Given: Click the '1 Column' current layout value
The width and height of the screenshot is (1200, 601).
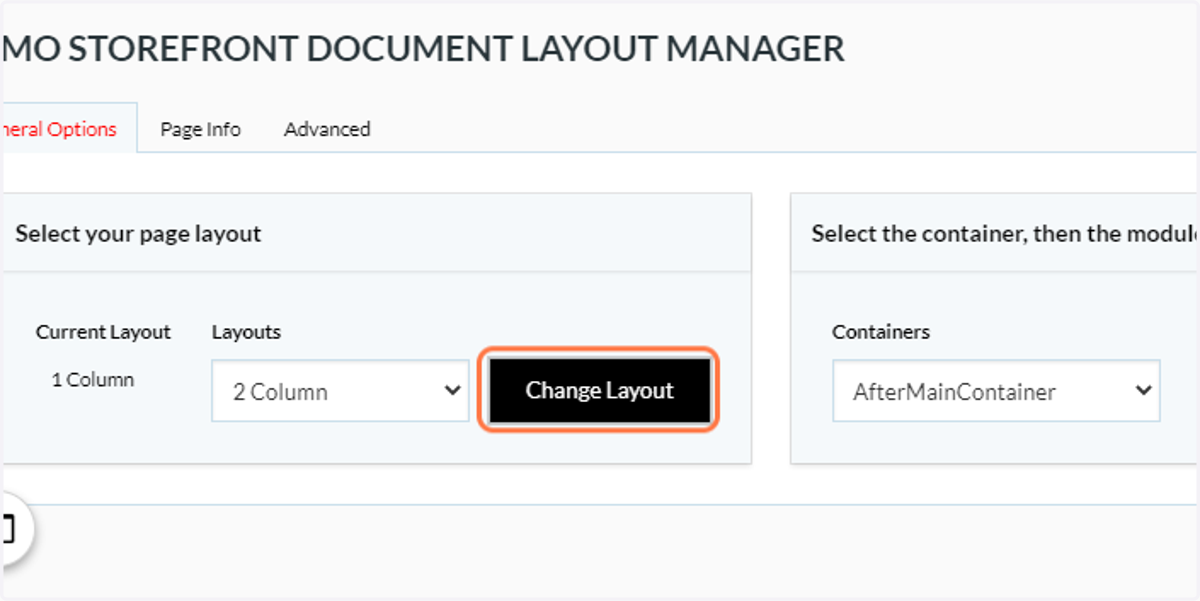Looking at the screenshot, I should [93, 380].
